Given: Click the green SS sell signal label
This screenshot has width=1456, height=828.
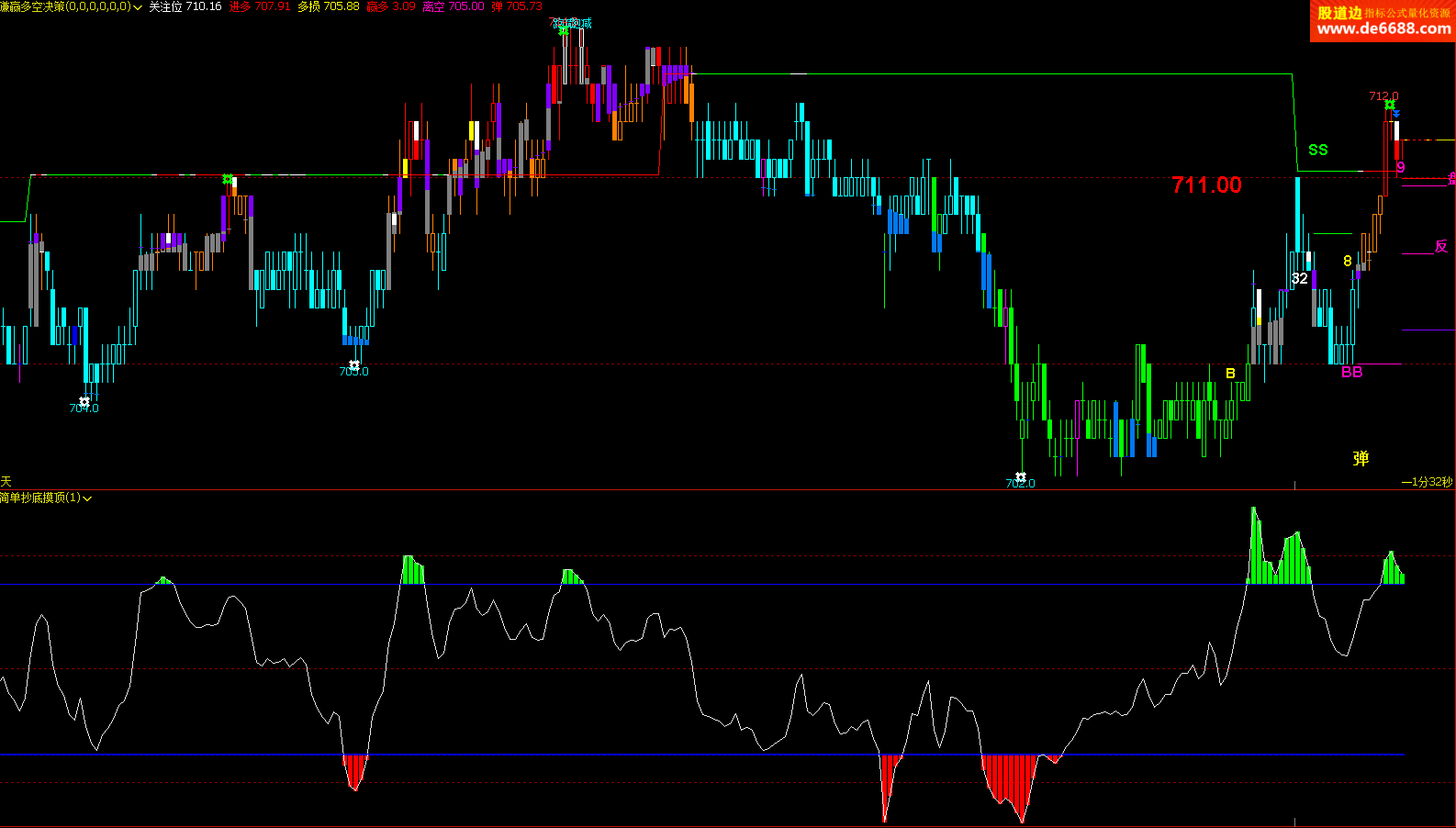Looking at the screenshot, I should [x=1317, y=150].
